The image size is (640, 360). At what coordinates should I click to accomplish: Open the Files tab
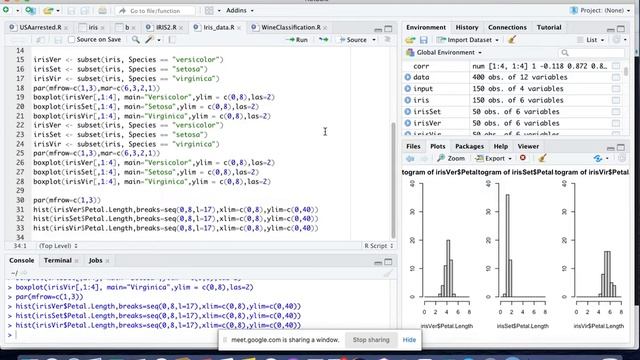[413, 146]
